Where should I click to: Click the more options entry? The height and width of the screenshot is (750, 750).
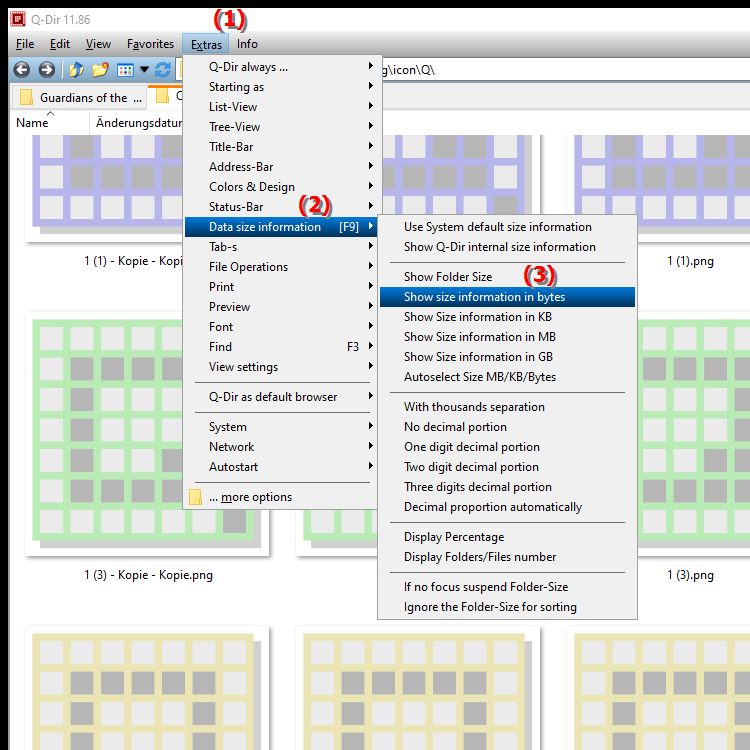tap(282, 497)
